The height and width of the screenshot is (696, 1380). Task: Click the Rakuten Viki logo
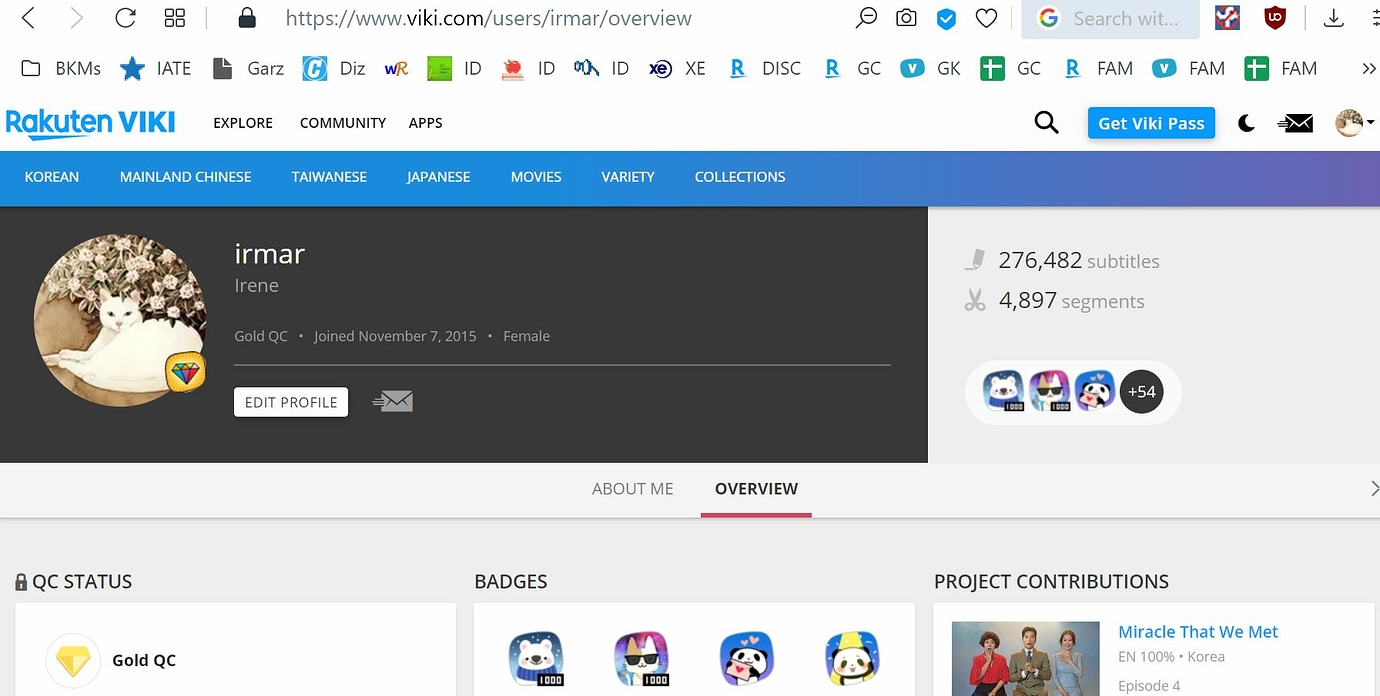(x=90, y=122)
